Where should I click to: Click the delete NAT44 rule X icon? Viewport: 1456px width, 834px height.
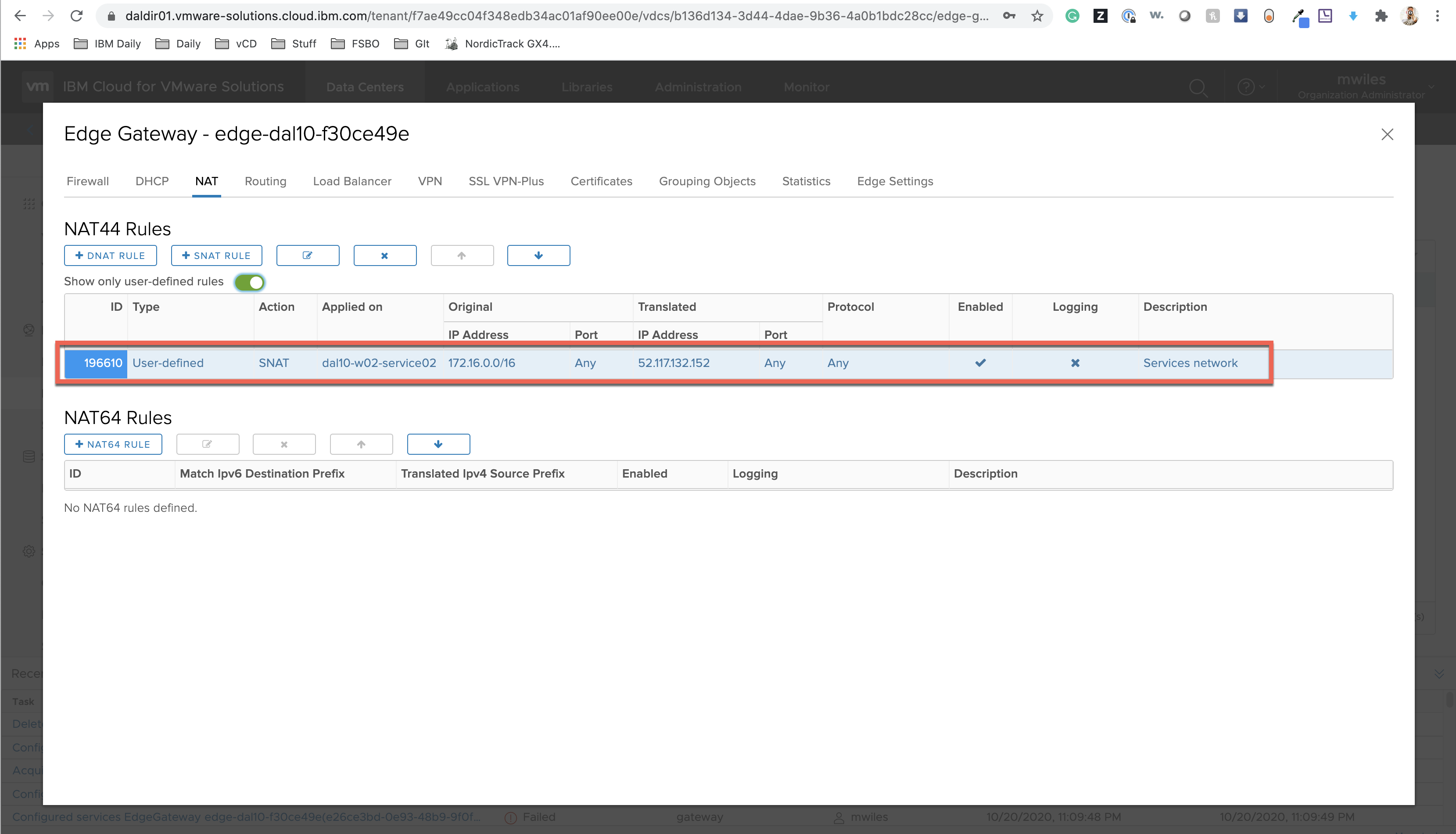[385, 255]
